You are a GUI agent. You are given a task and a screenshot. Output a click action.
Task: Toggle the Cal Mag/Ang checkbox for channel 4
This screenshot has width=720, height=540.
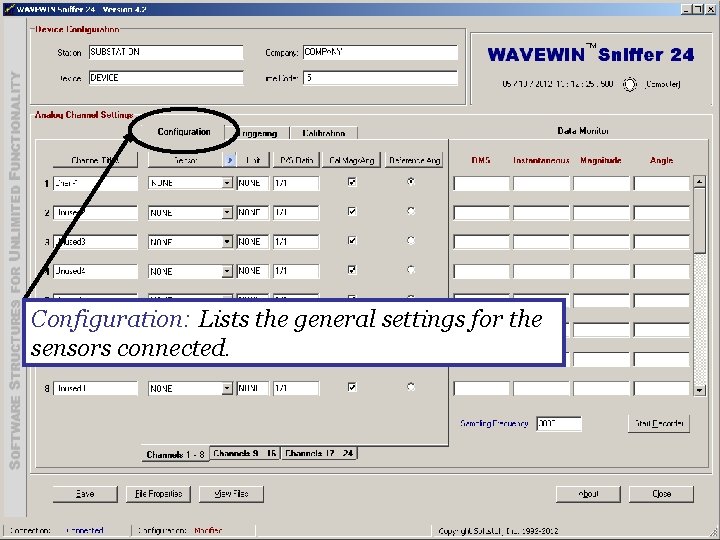(352, 270)
